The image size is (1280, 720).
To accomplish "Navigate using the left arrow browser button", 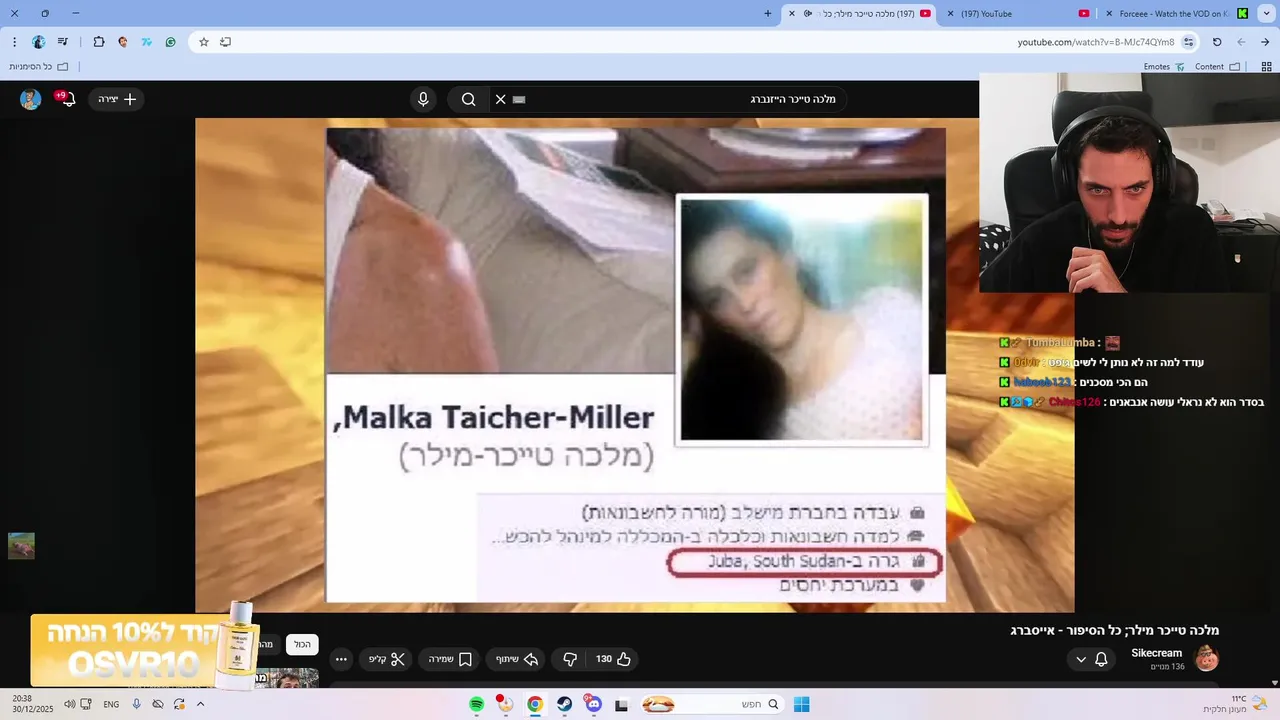I will tap(1241, 42).
